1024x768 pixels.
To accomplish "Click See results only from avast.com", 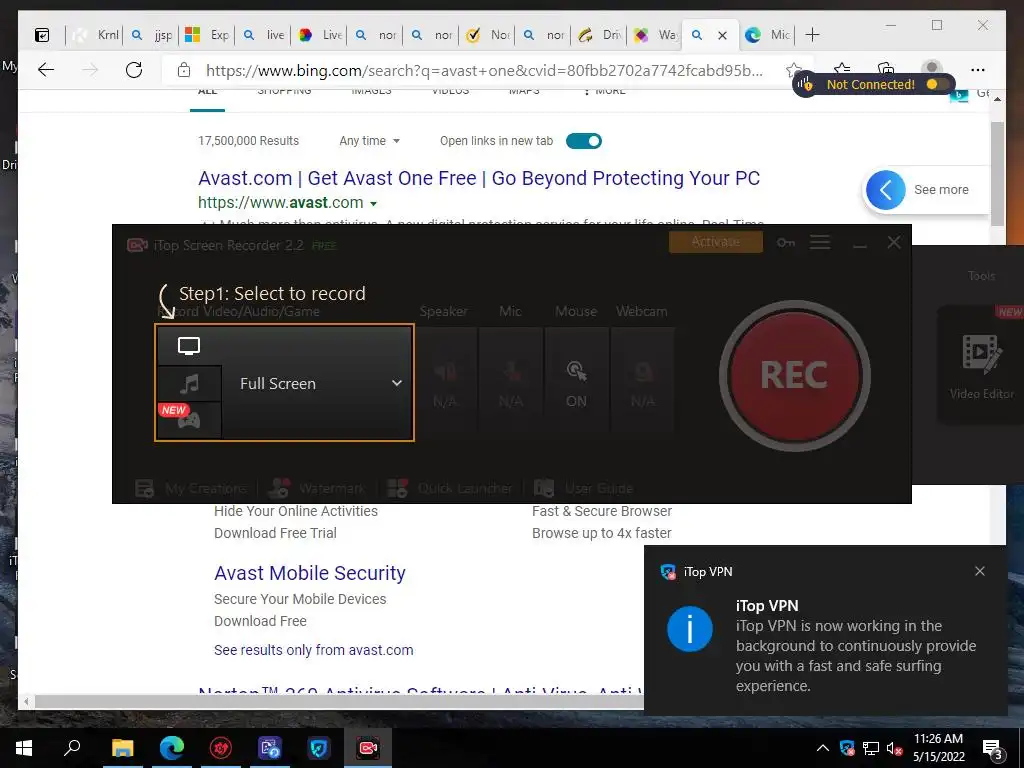I will point(313,650).
